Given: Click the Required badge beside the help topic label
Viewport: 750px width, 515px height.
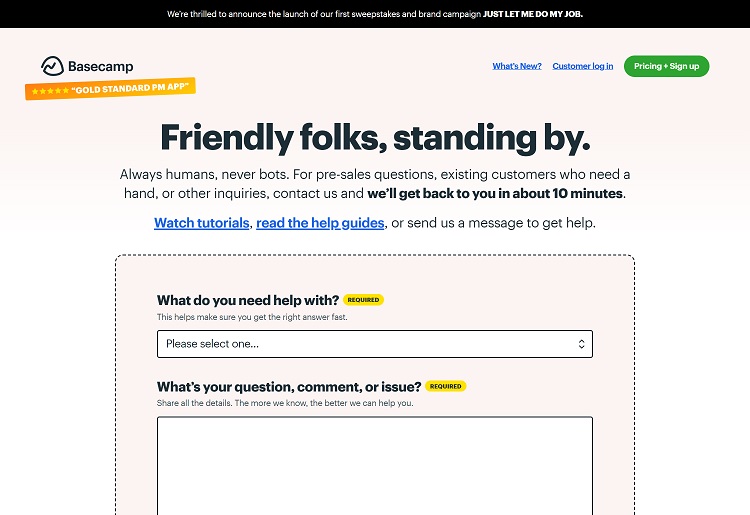Looking at the screenshot, I should click(x=363, y=300).
